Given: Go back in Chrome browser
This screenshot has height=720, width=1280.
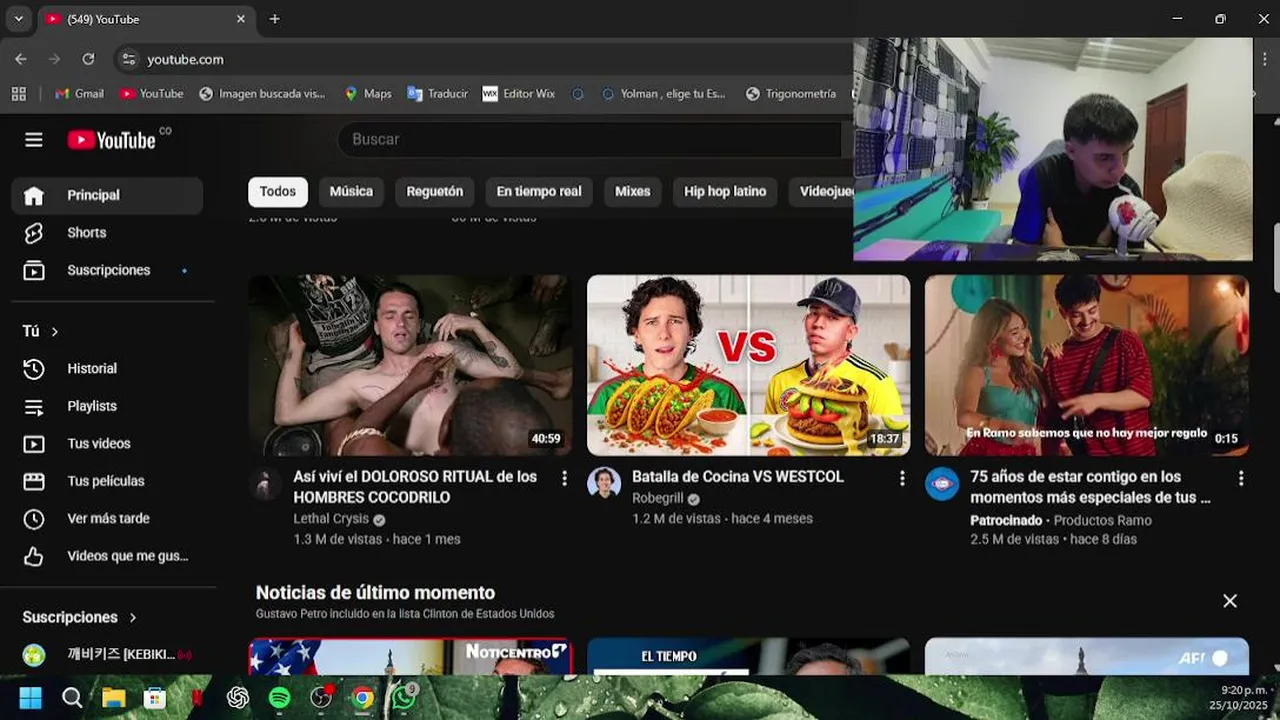Looking at the screenshot, I should click(21, 59).
